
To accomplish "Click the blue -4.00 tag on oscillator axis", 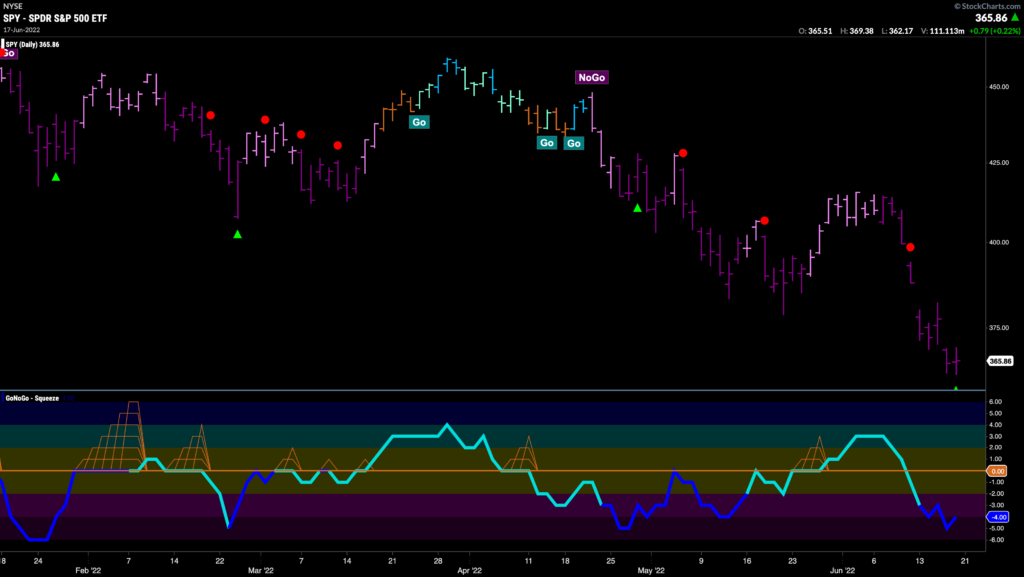I will [997, 517].
